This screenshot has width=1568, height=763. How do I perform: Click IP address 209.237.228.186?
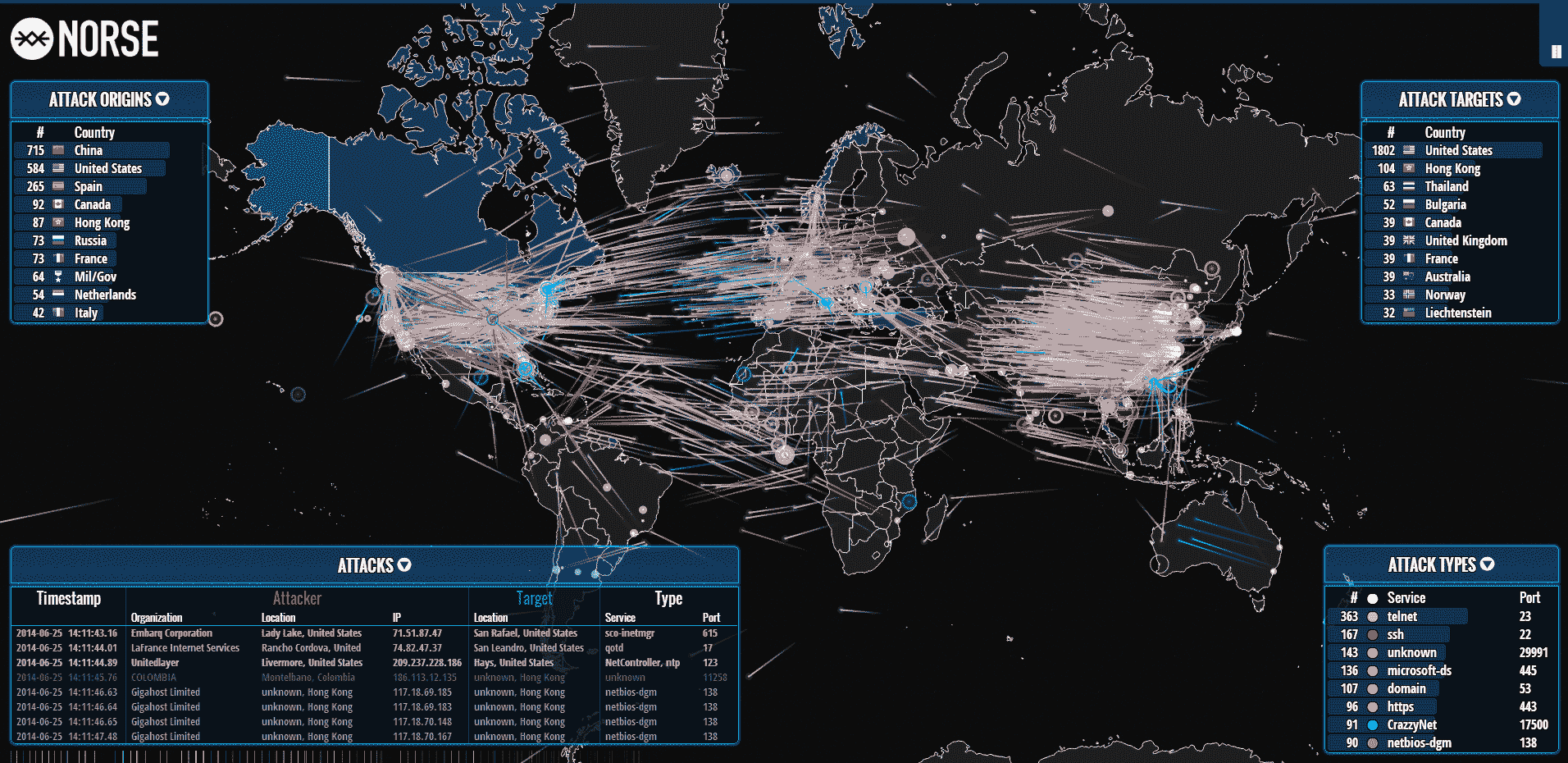coord(426,663)
